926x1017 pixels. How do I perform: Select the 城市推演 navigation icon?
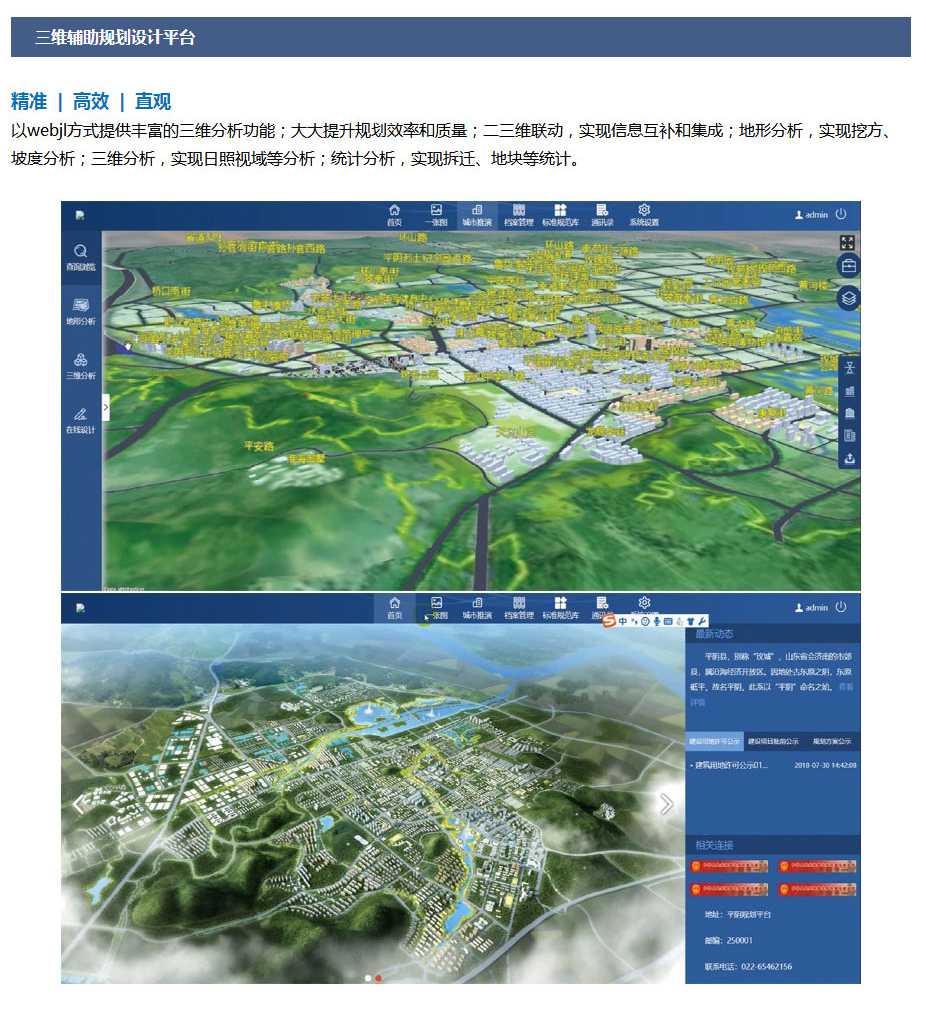point(478,215)
